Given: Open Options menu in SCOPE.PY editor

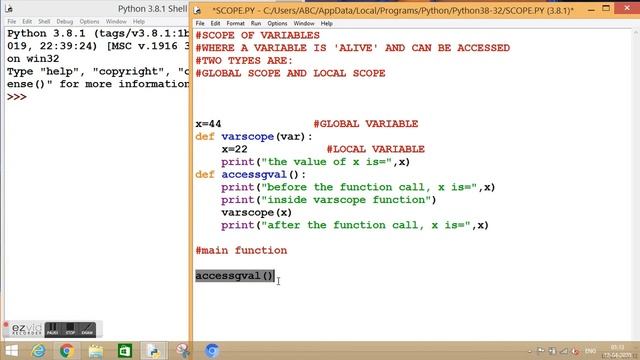Looking at the screenshot, I should pos(277,23).
